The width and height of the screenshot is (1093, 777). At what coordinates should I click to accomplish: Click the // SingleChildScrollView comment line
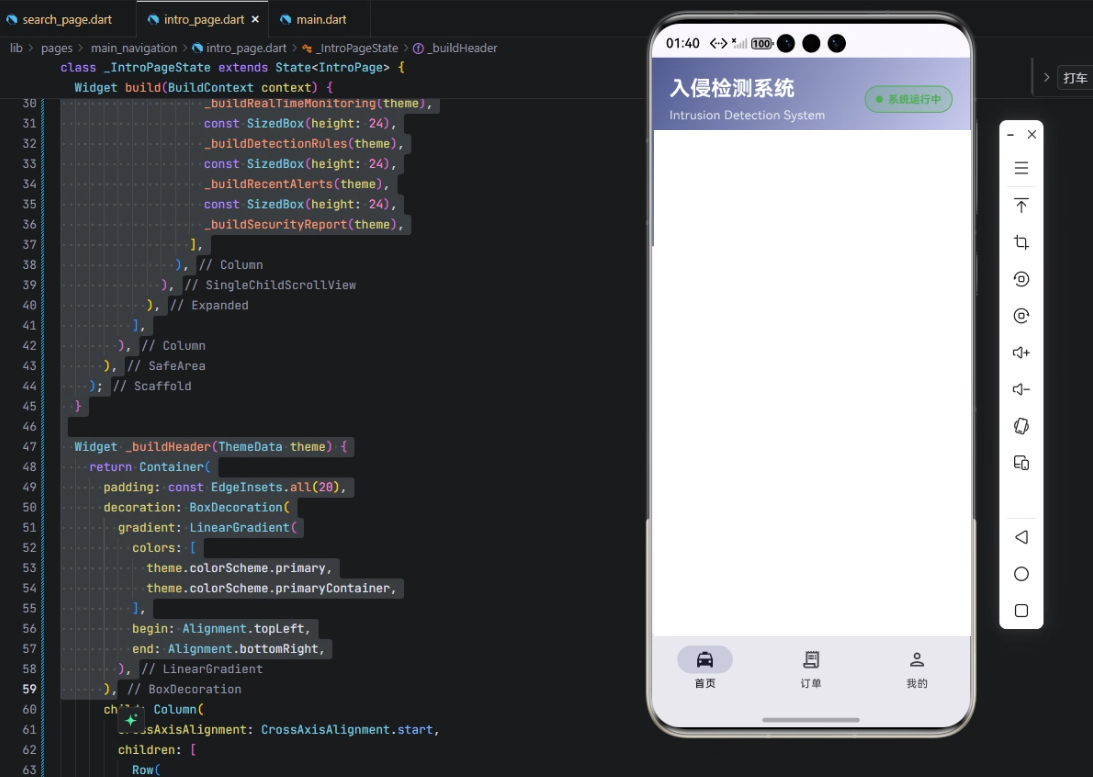[270, 285]
